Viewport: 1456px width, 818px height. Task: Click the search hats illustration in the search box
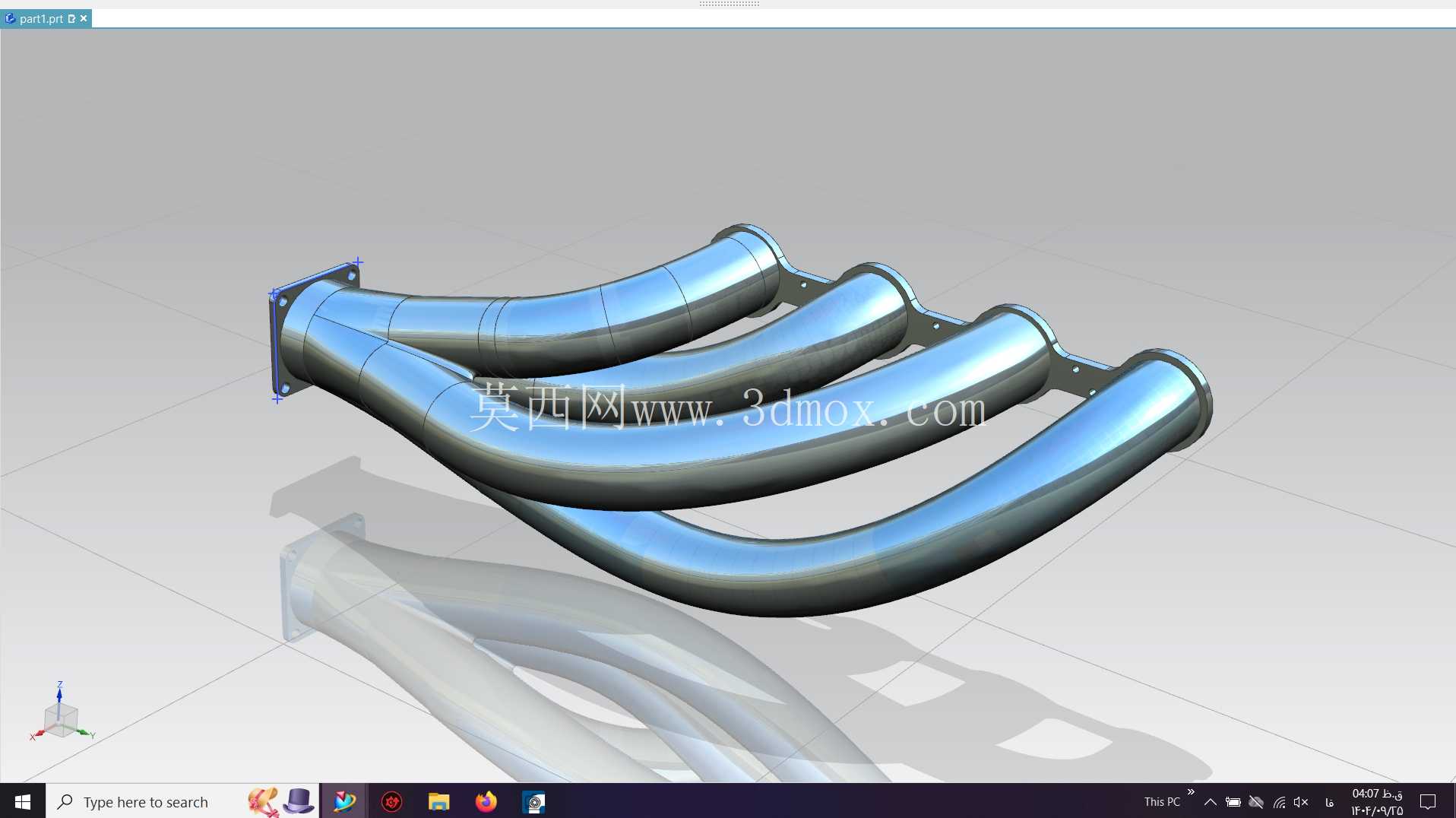click(281, 801)
